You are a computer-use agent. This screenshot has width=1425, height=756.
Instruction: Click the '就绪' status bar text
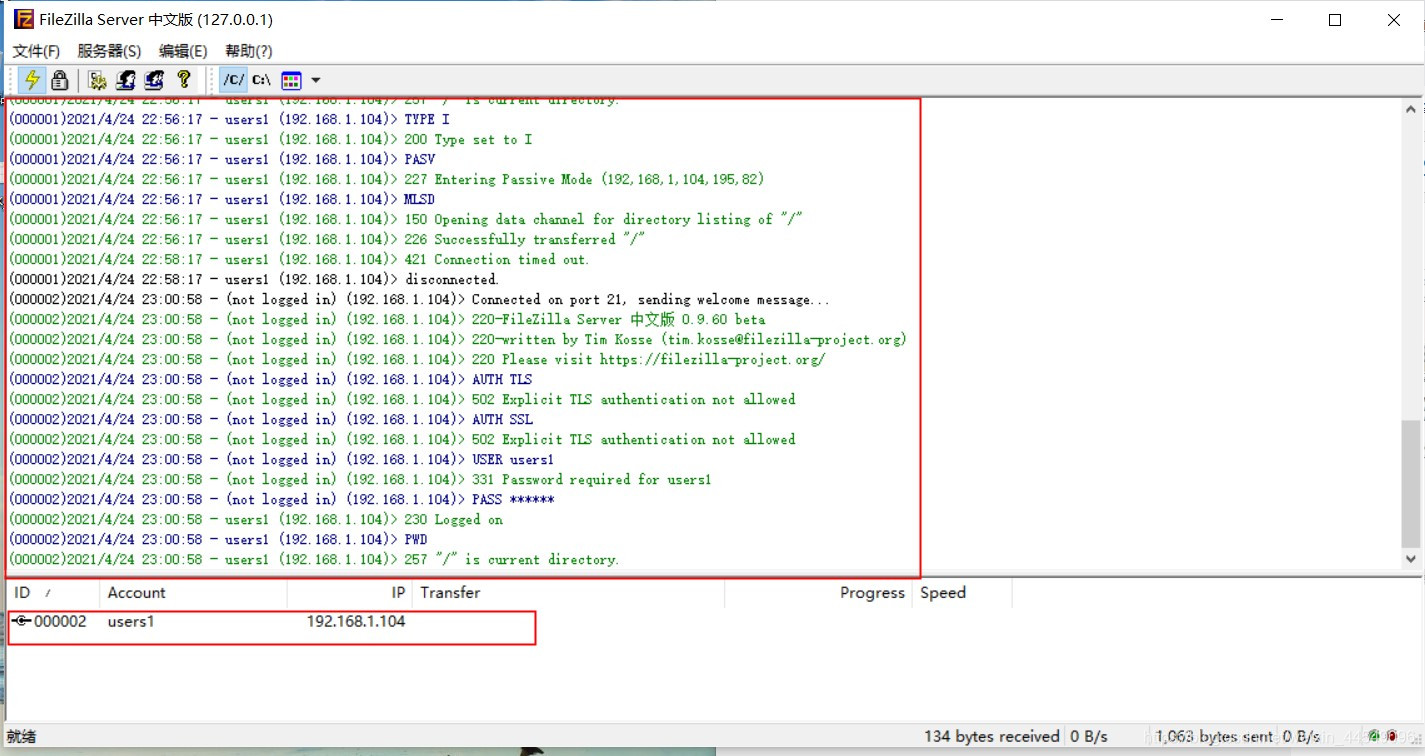21,736
